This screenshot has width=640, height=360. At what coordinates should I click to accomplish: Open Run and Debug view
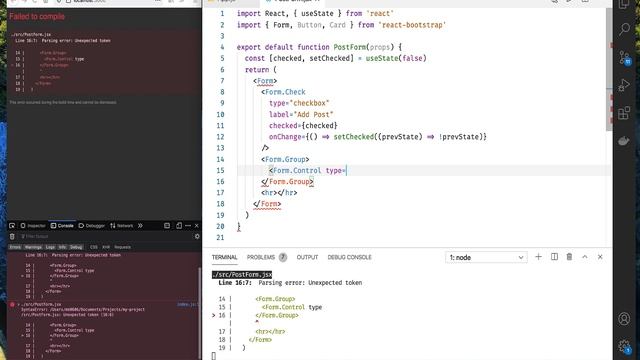(624, 85)
